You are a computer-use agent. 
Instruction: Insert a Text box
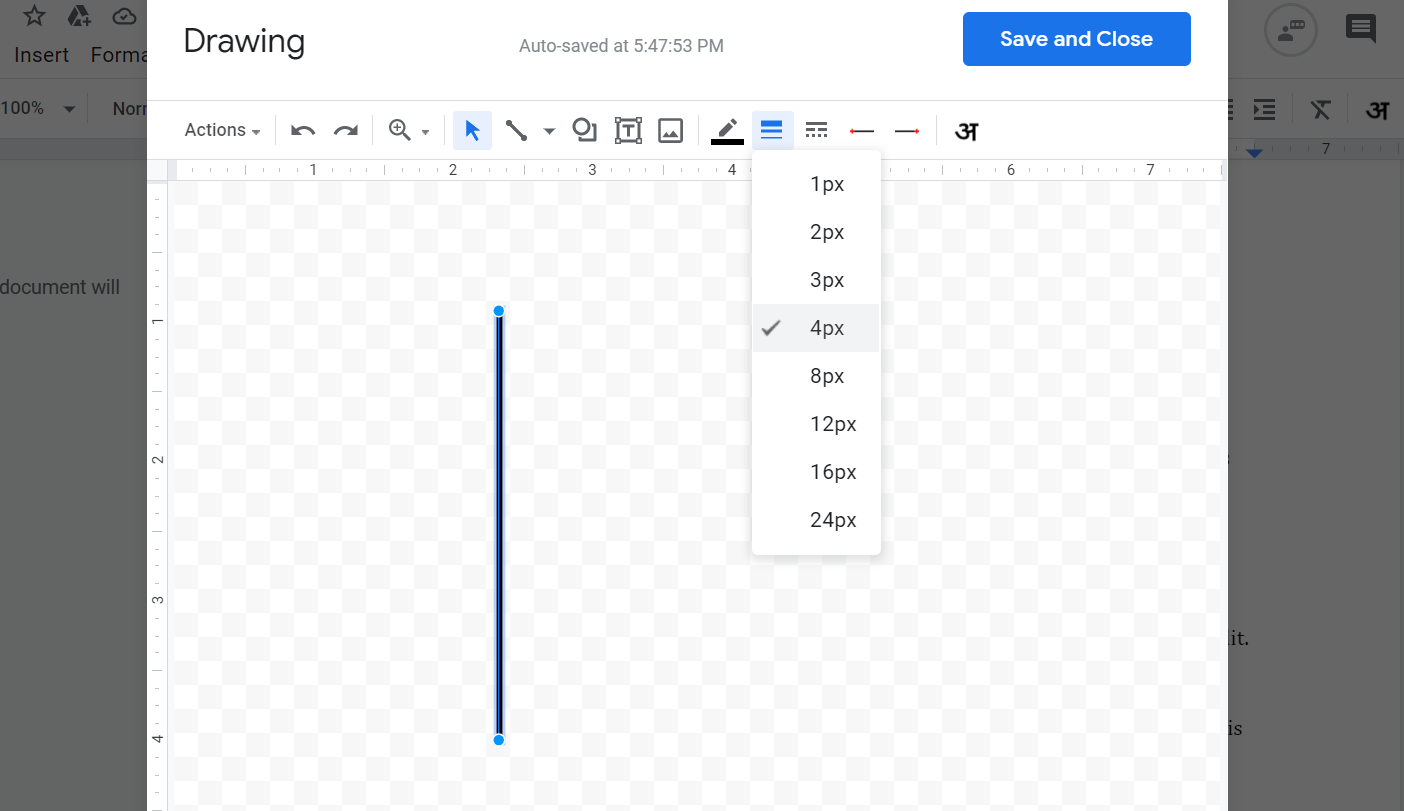[x=628, y=130]
